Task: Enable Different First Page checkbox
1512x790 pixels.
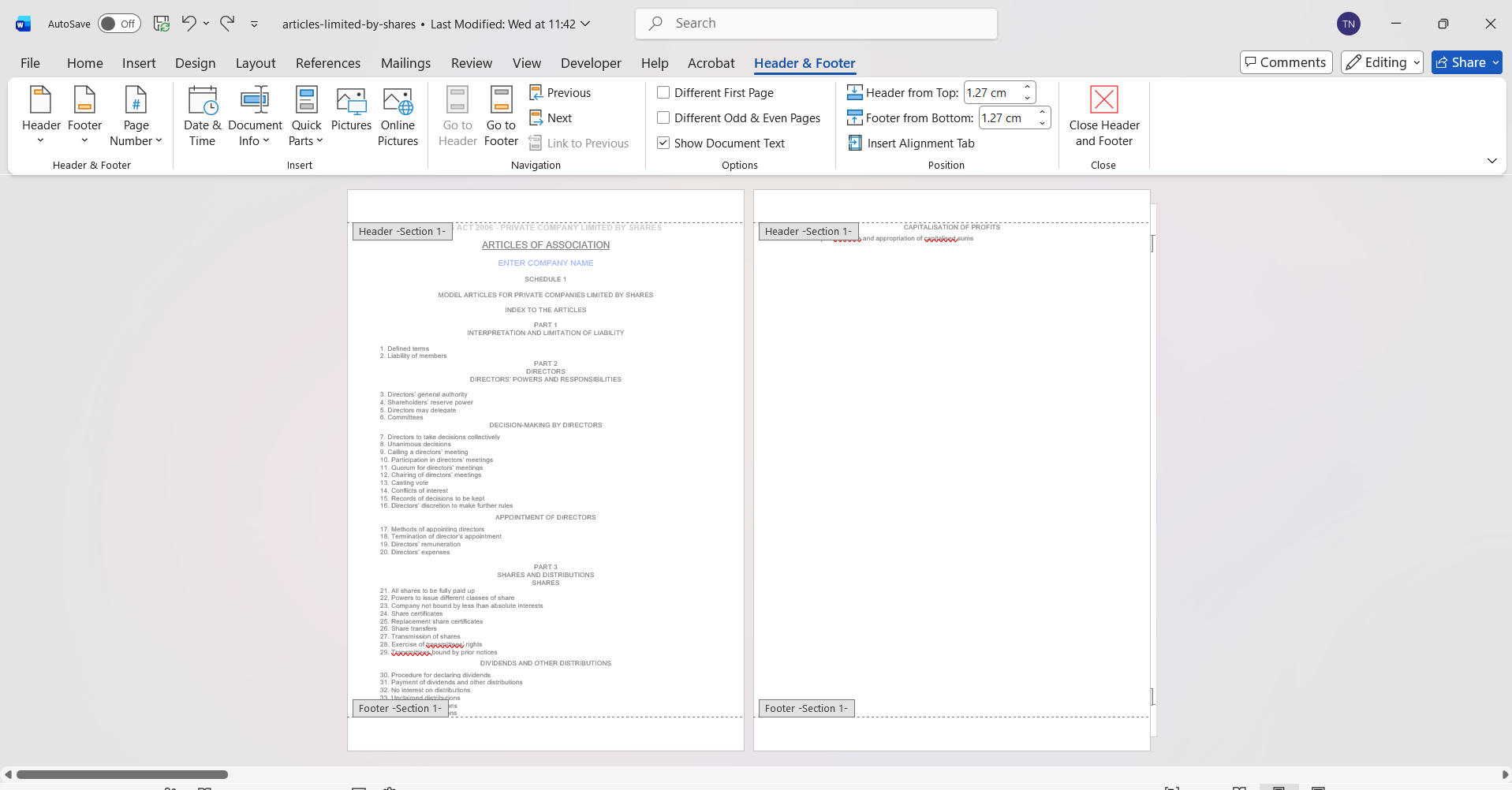Action: point(663,93)
